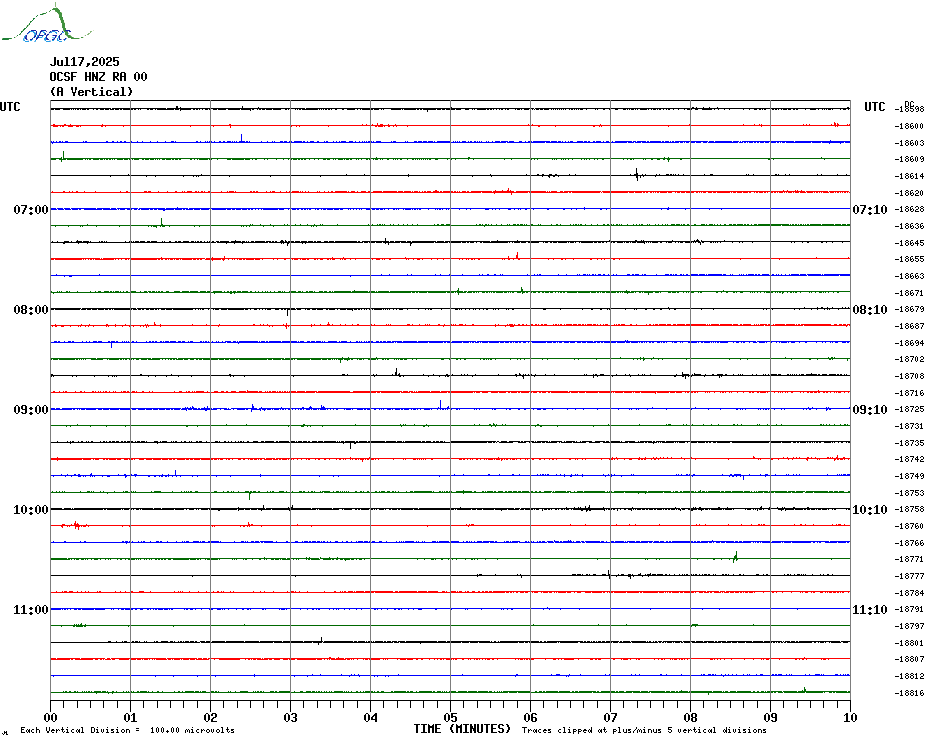Screen dimensions: 930x744
Task: Select the DC offset value -18771
Action: 909,559
